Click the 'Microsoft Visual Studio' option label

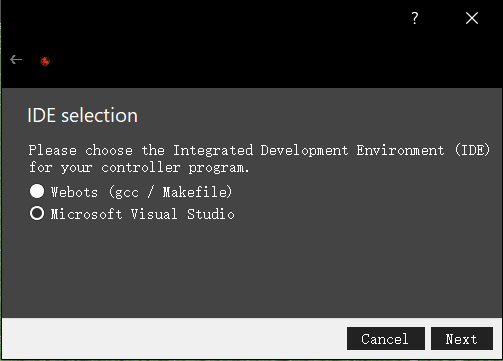(x=142, y=214)
